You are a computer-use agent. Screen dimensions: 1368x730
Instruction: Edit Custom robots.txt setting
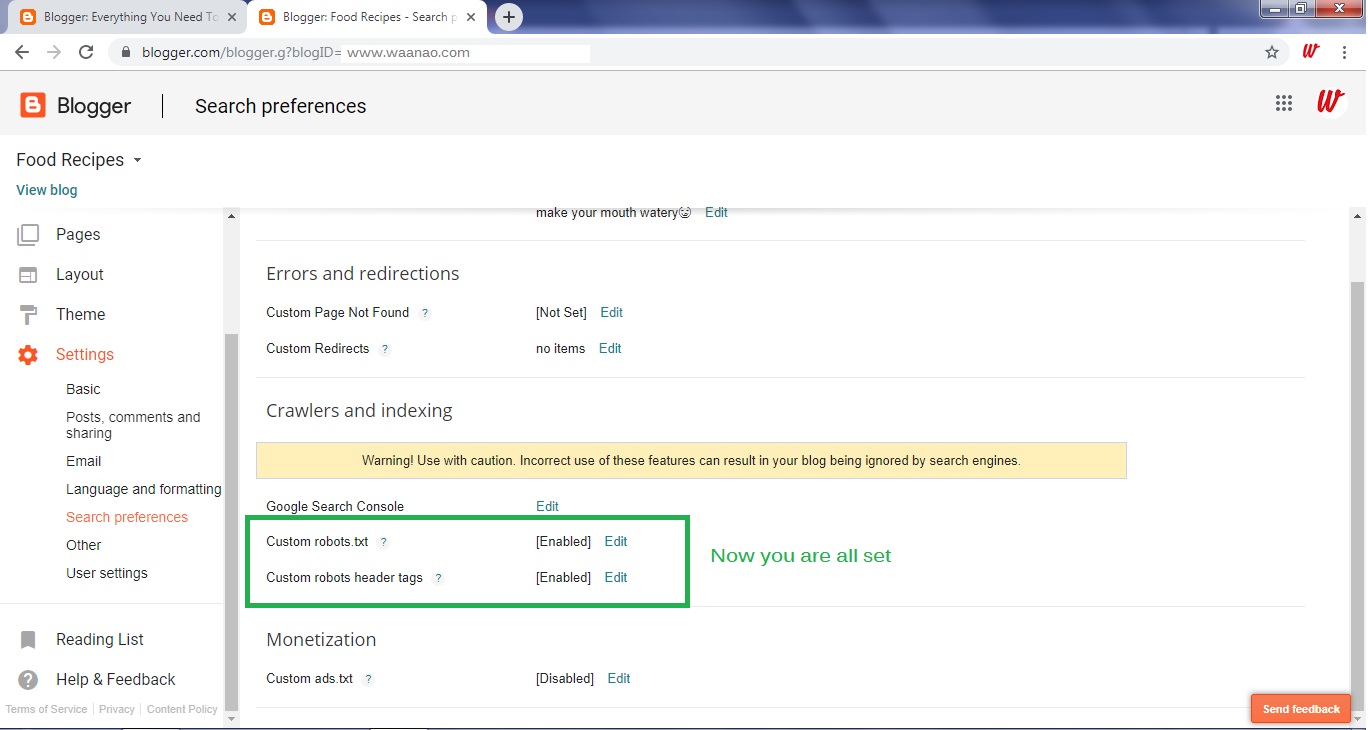click(616, 542)
